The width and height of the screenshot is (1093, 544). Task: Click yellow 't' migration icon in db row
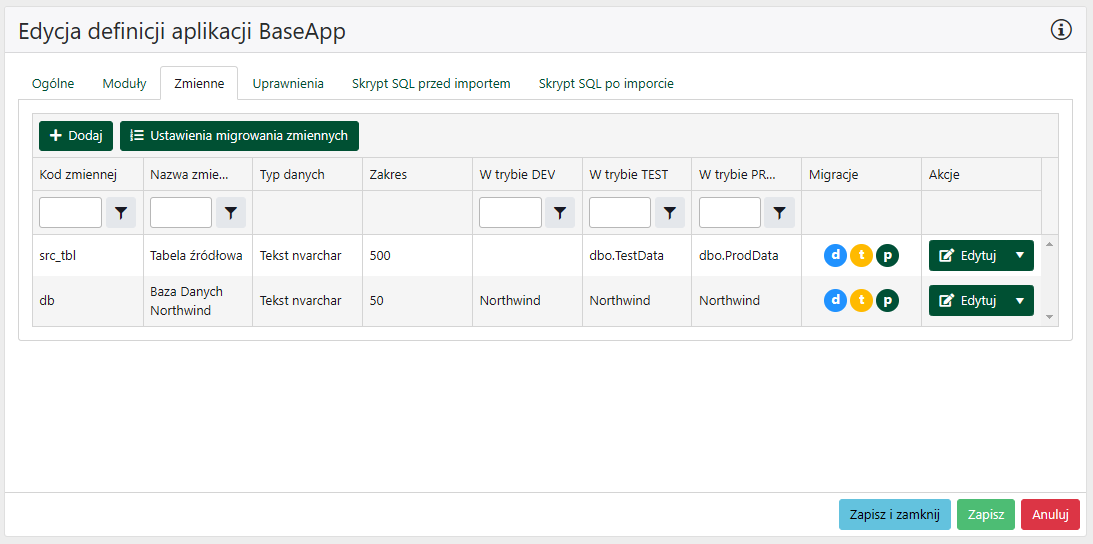[862, 301]
